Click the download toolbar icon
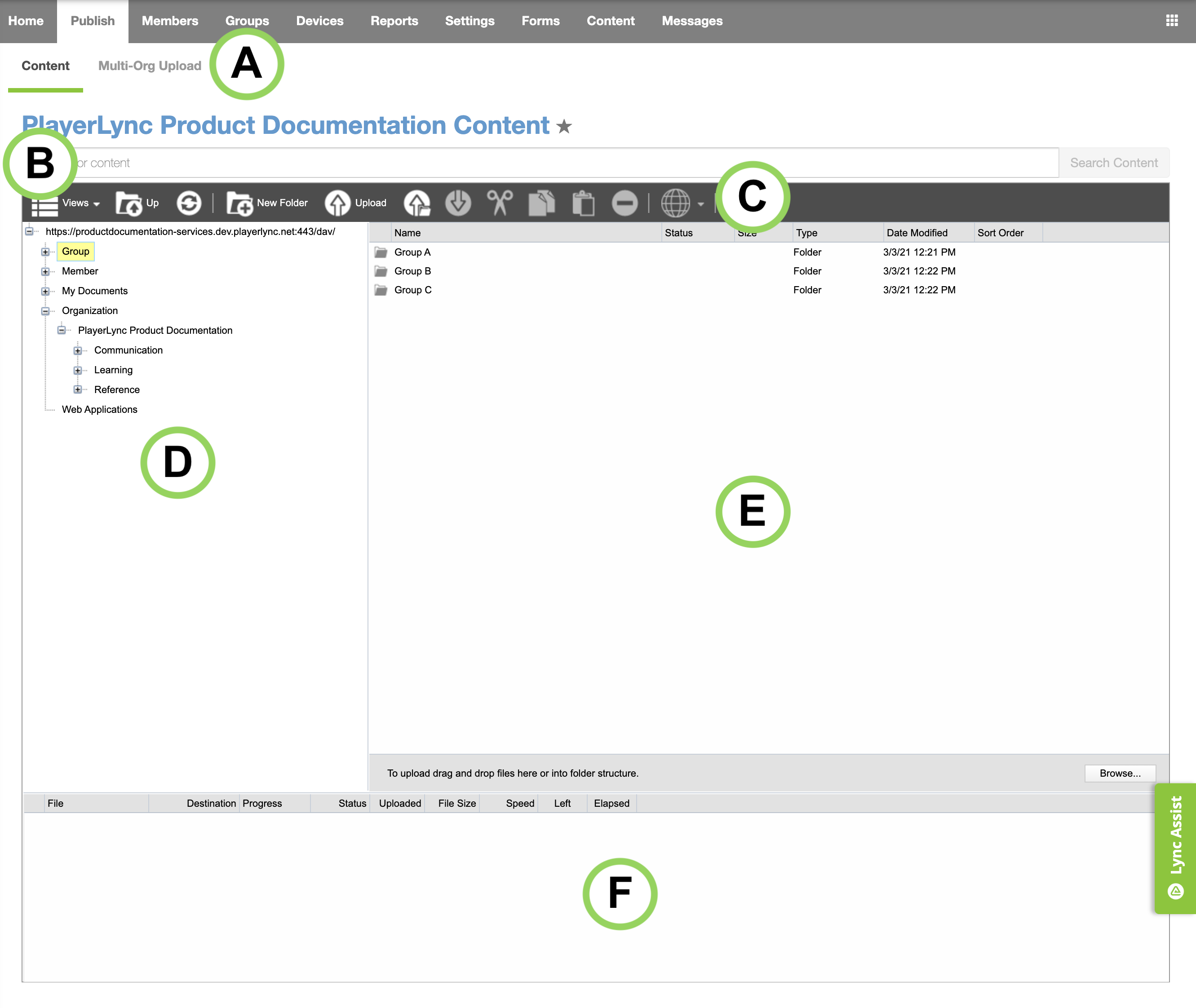This screenshot has width=1196, height=1008. click(458, 203)
